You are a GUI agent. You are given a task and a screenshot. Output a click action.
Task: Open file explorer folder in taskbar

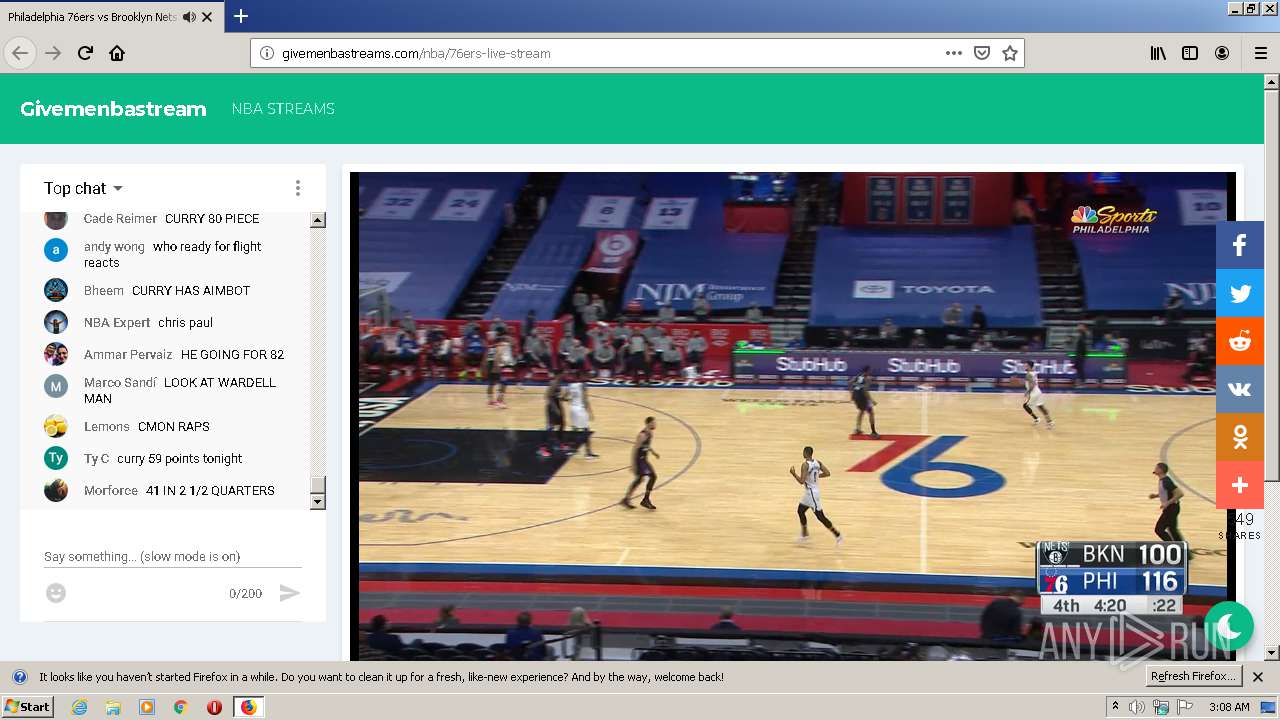tap(113, 707)
